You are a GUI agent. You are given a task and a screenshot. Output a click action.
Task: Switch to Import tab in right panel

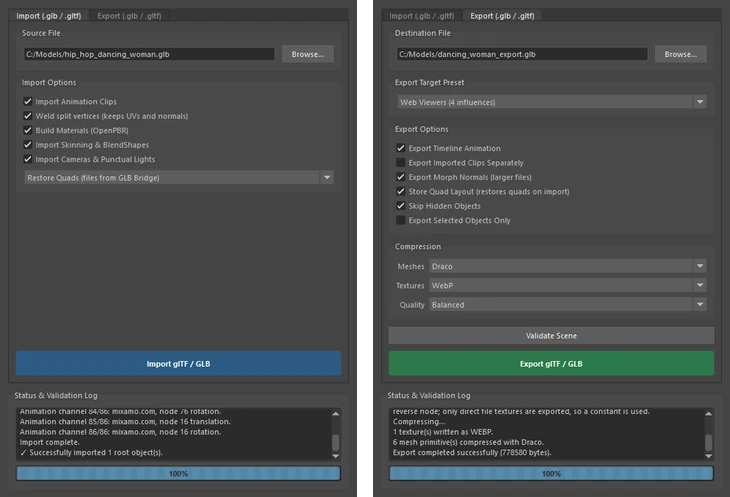(x=421, y=16)
